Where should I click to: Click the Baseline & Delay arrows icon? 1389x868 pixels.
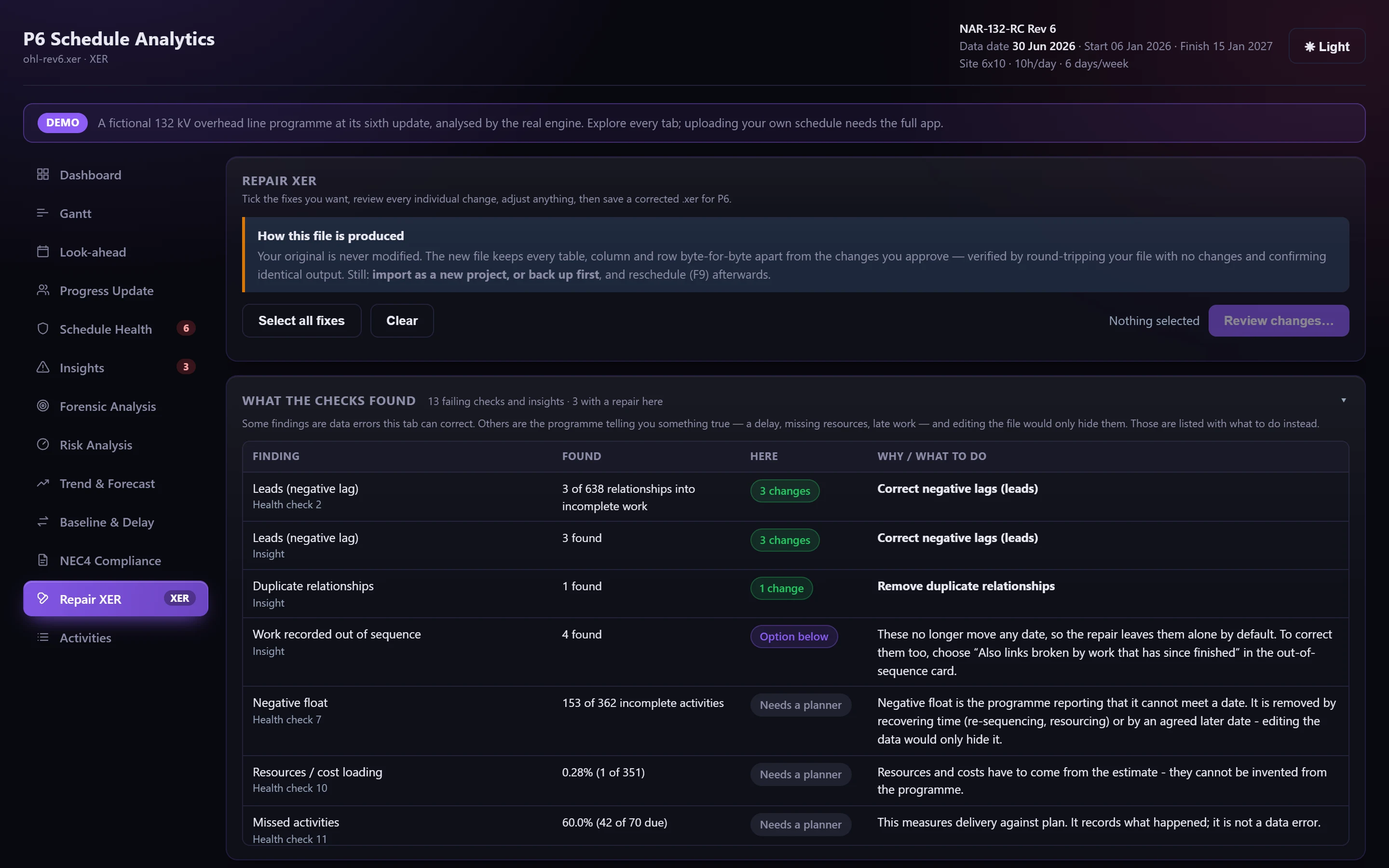pyautogui.click(x=42, y=521)
